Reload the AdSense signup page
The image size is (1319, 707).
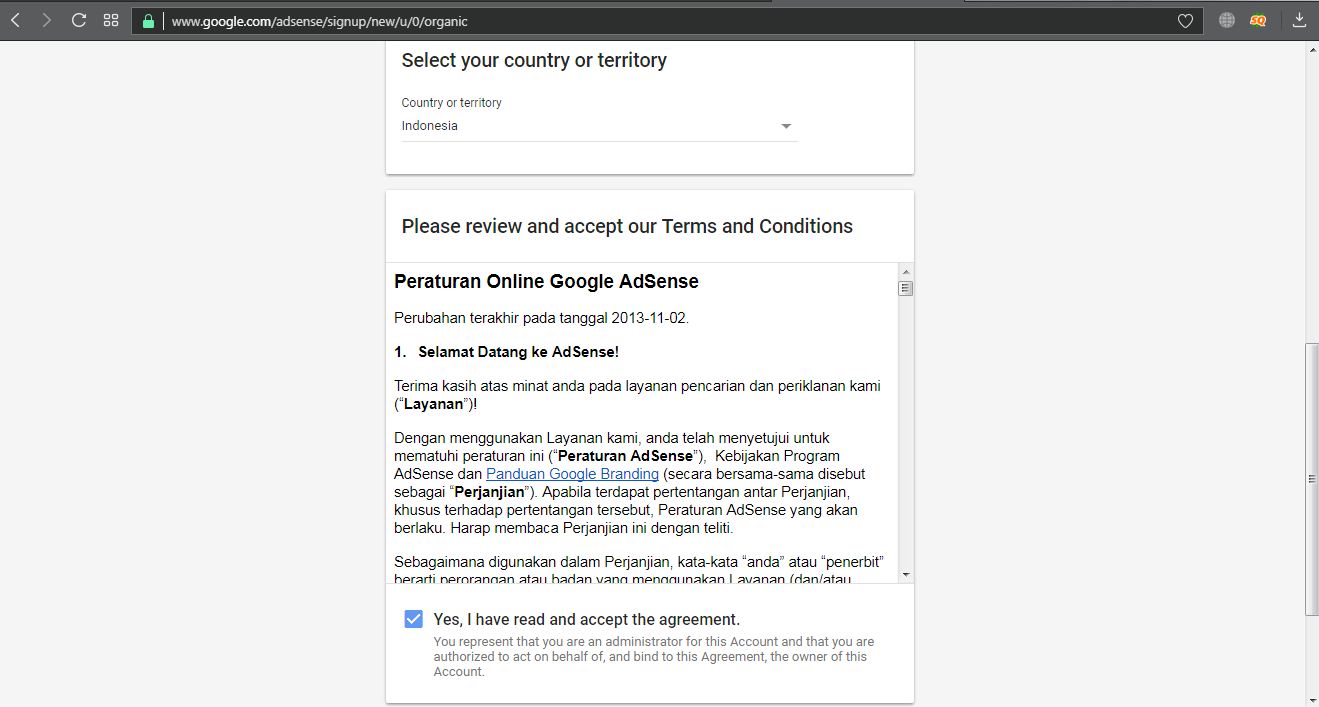click(x=79, y=20)
